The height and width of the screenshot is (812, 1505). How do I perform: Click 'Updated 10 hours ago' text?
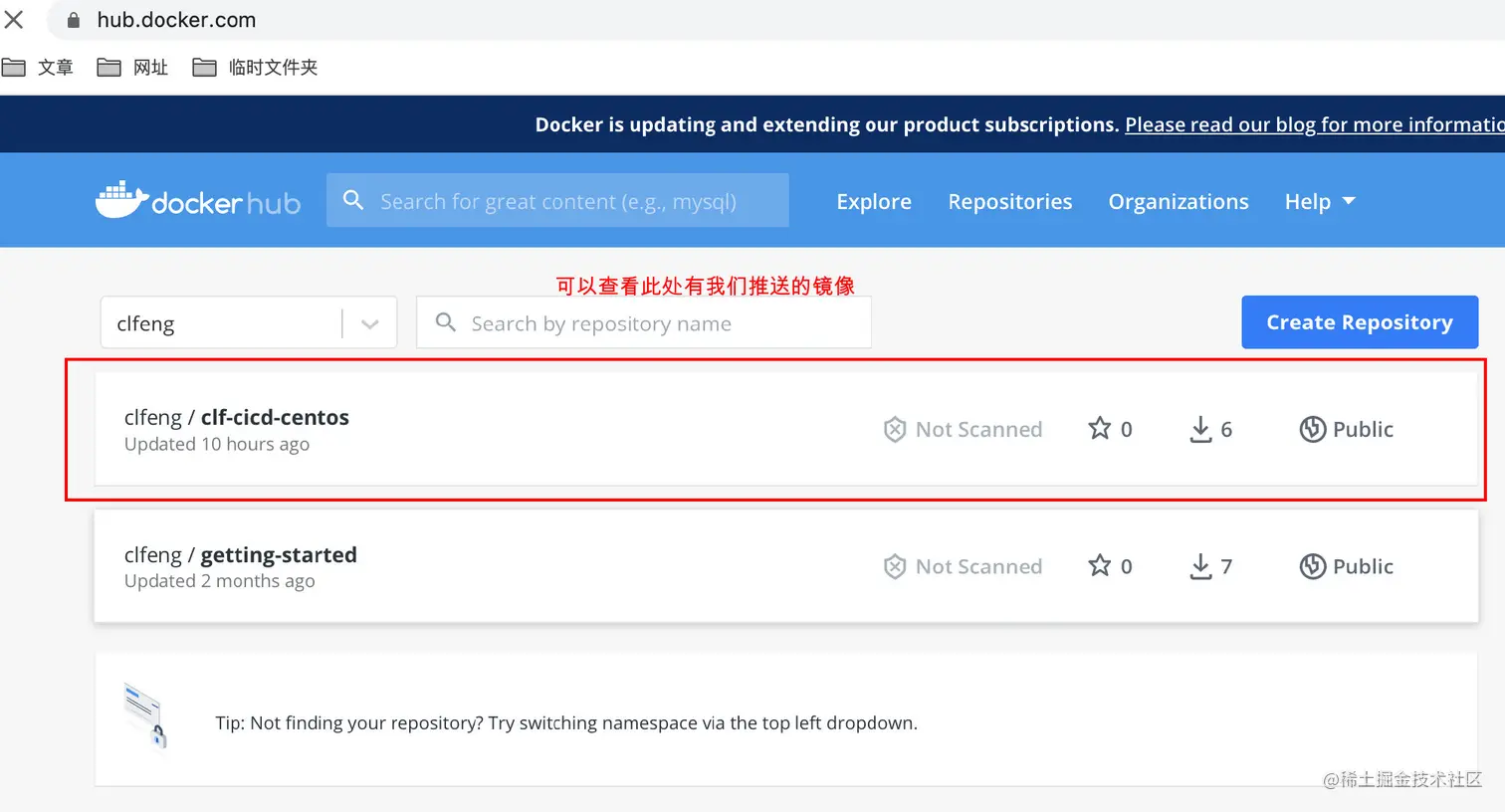click(217, 444)
